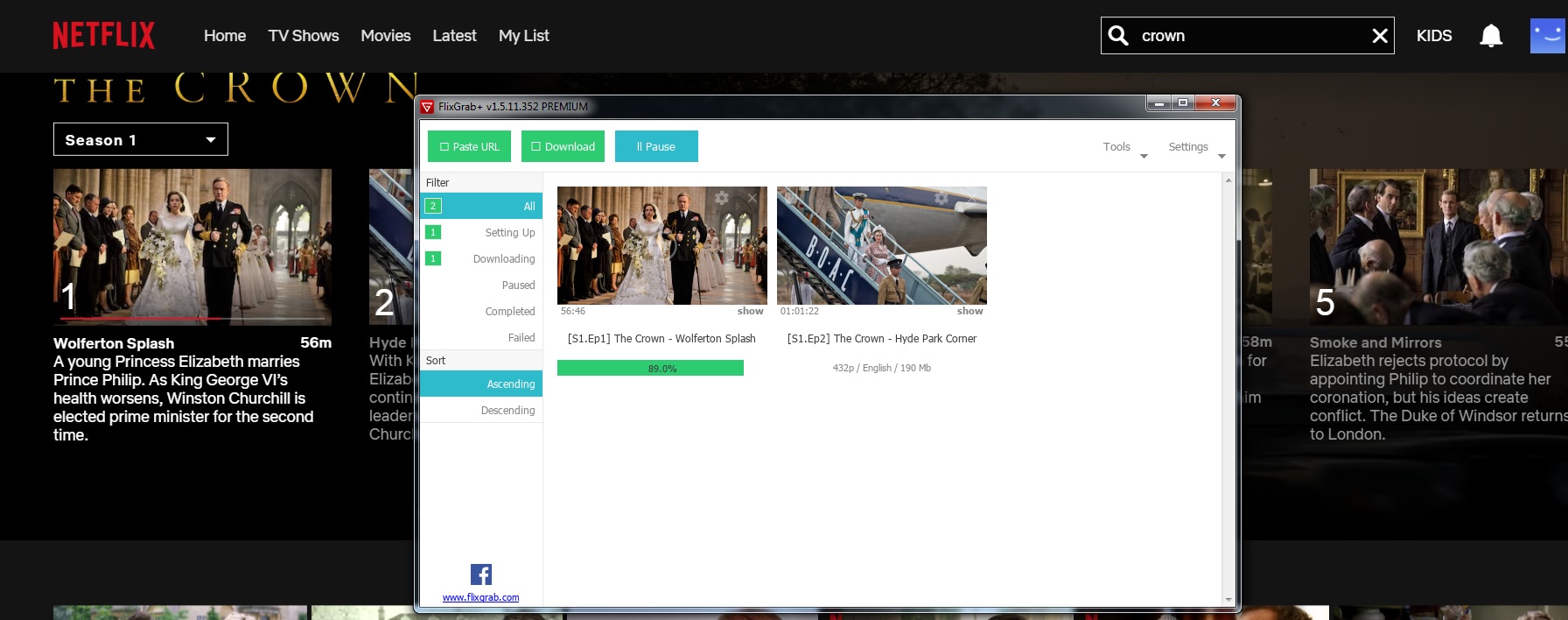This screenshot has width=1568, height=620.
Task: Click the Wolferton Splash episode title on Netflix
Action: 114,343
